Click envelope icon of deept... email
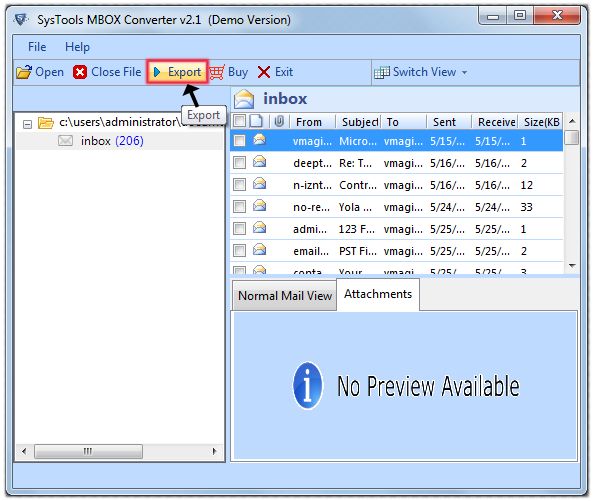Image resolution: width=594 pixels, height=501 pixels. (259, 162)
